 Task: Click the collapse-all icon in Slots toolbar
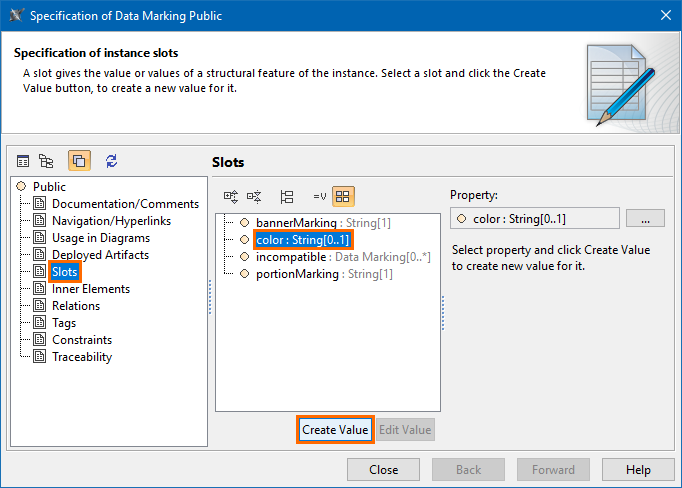click(254, 197)
